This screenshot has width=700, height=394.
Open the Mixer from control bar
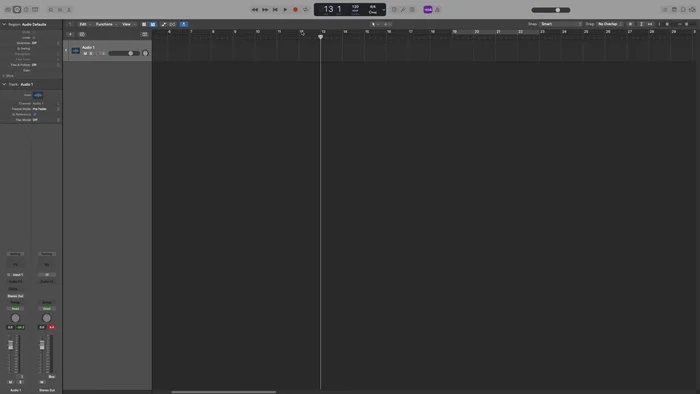pos(60,9)
